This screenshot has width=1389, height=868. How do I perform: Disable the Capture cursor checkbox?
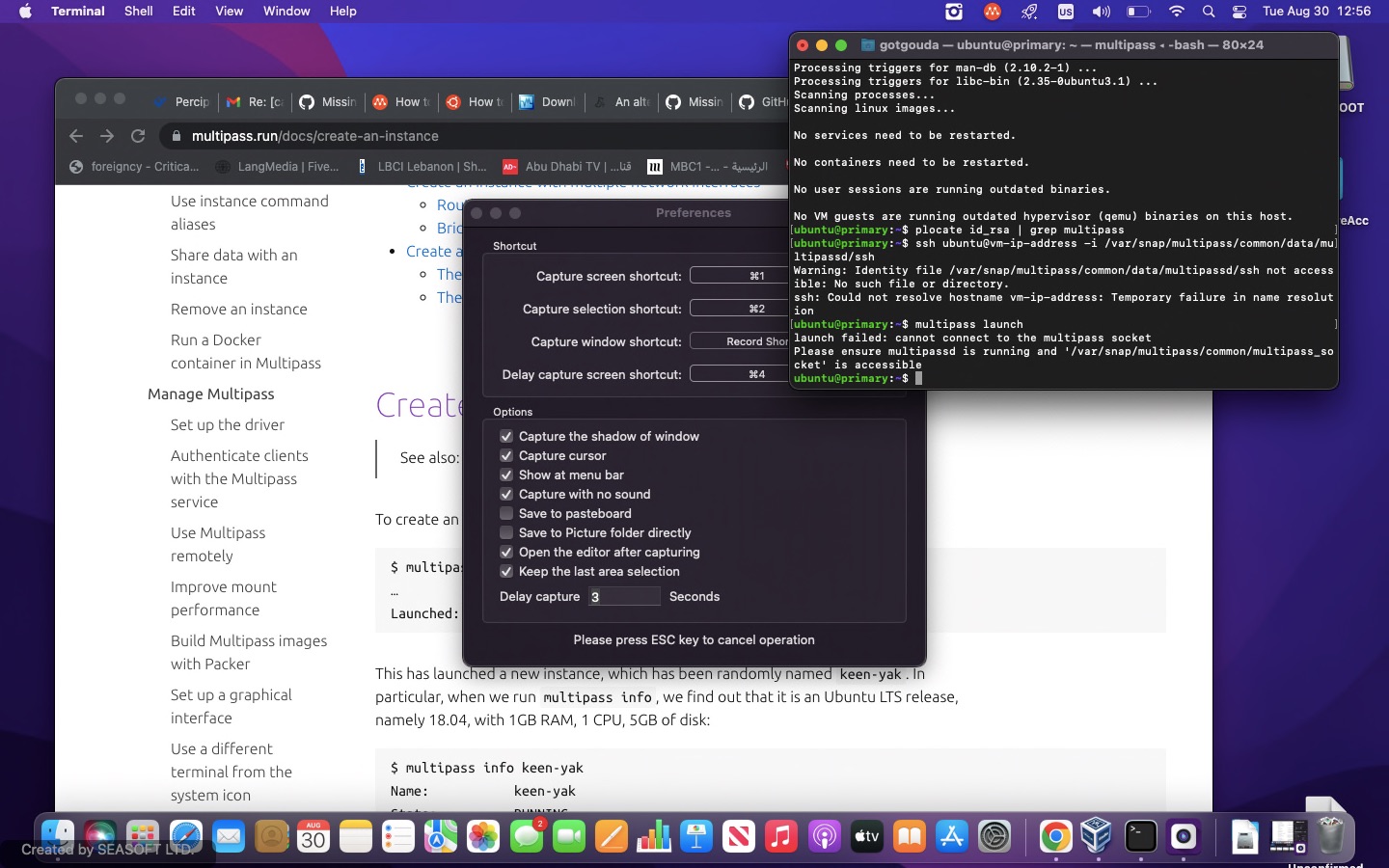pos(506,456)
